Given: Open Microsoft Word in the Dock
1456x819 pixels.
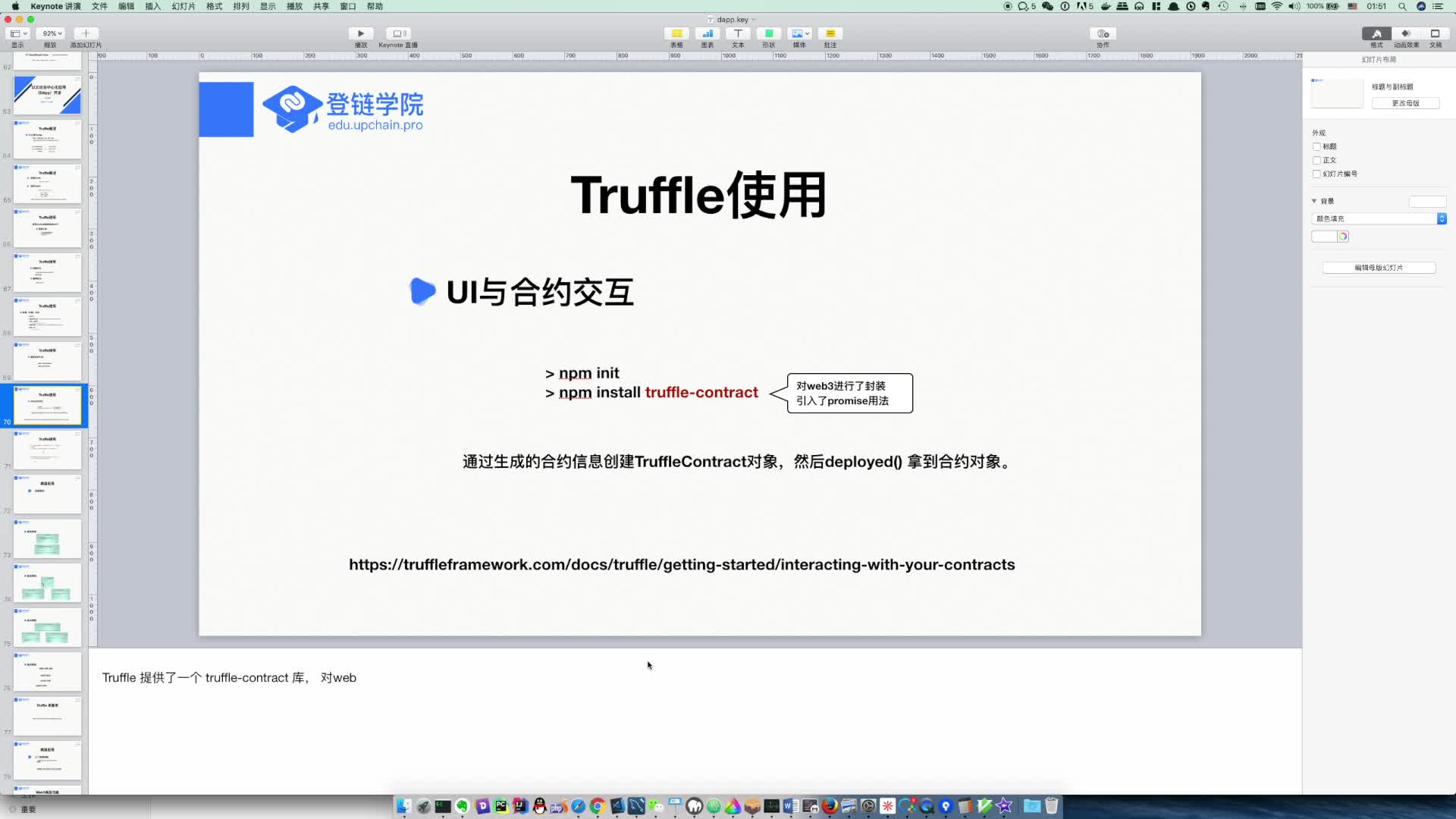Looking at the screenshot, I should [791, 806].
